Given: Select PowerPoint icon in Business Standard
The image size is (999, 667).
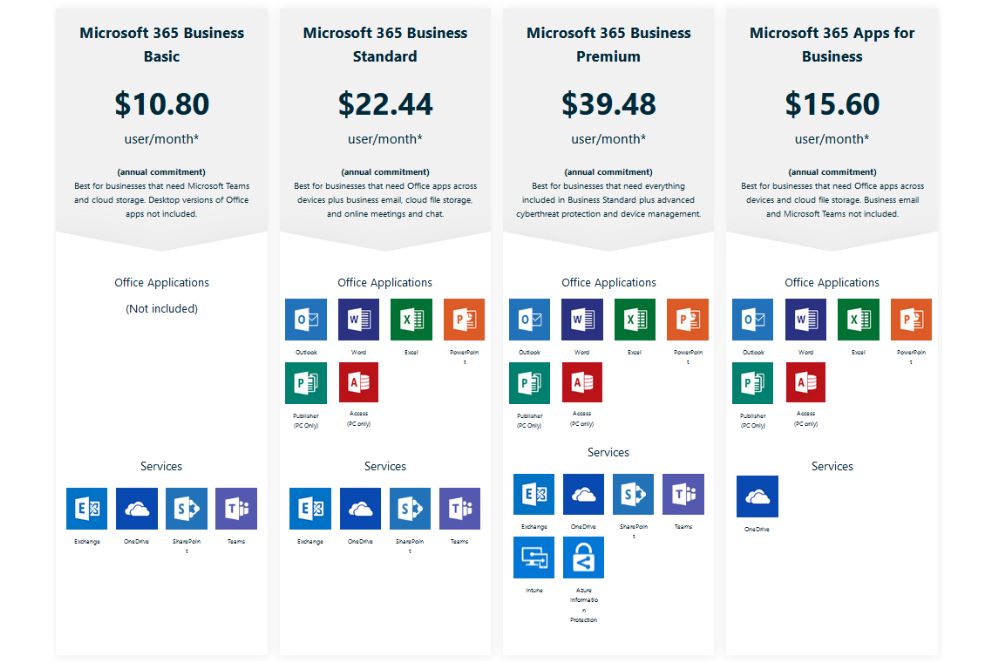Looking at the screenshot, I should [x=464, y=320].
